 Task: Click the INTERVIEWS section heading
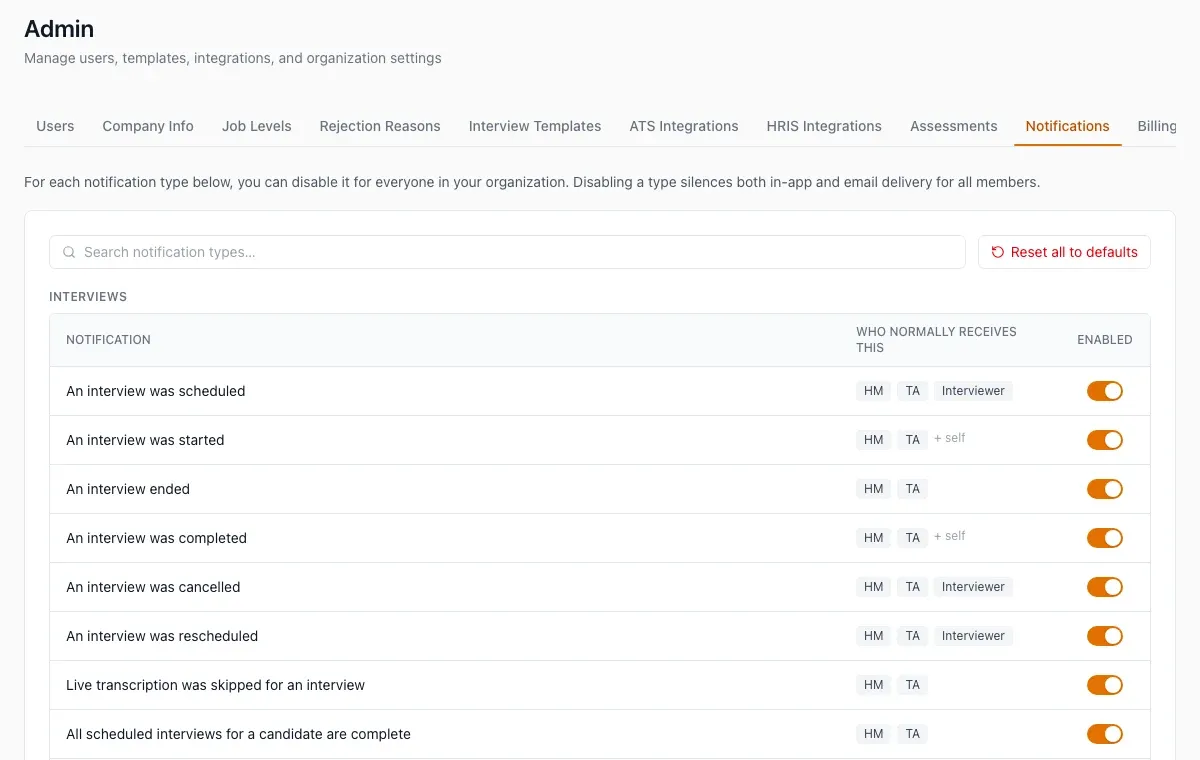click(88, 297)
